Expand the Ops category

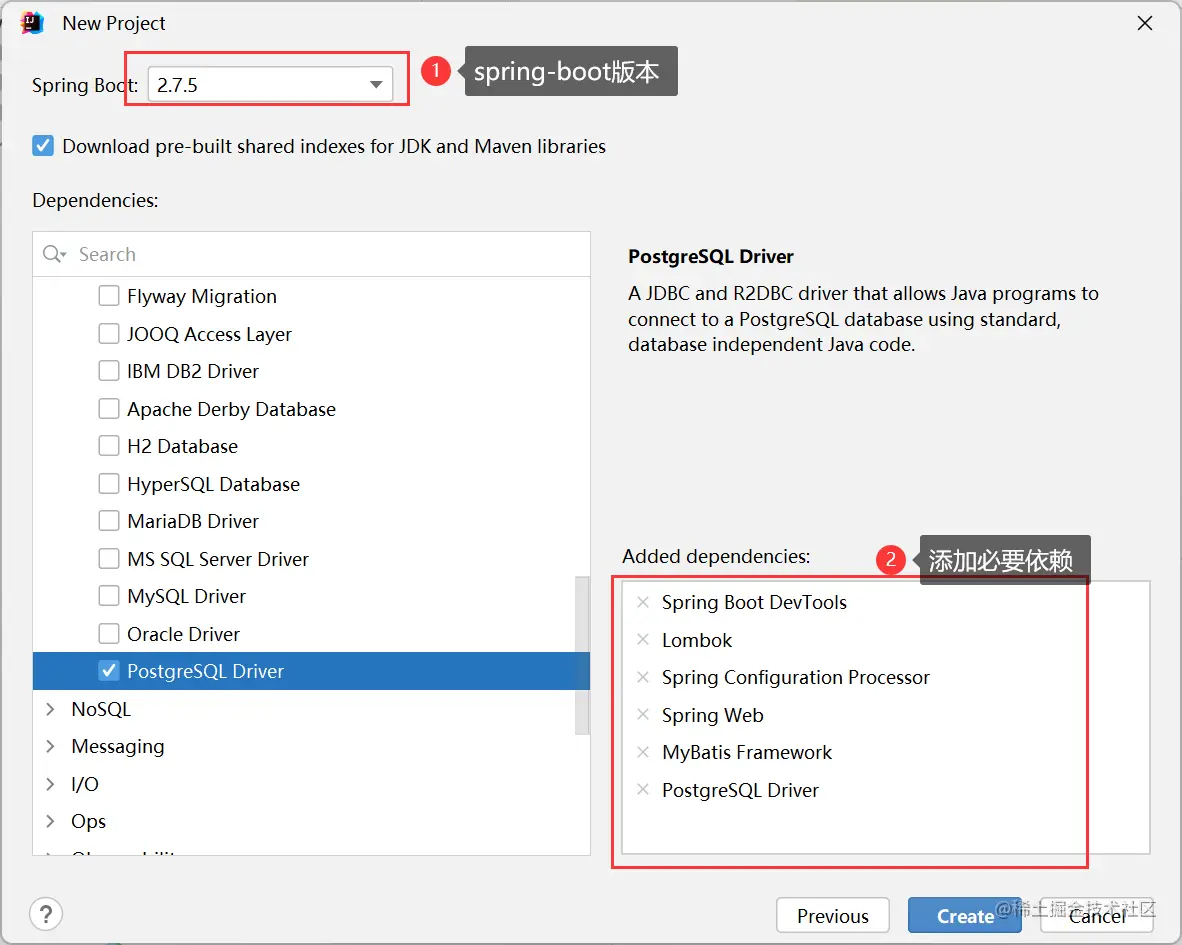pyautogui.click(x=51, y=821)
